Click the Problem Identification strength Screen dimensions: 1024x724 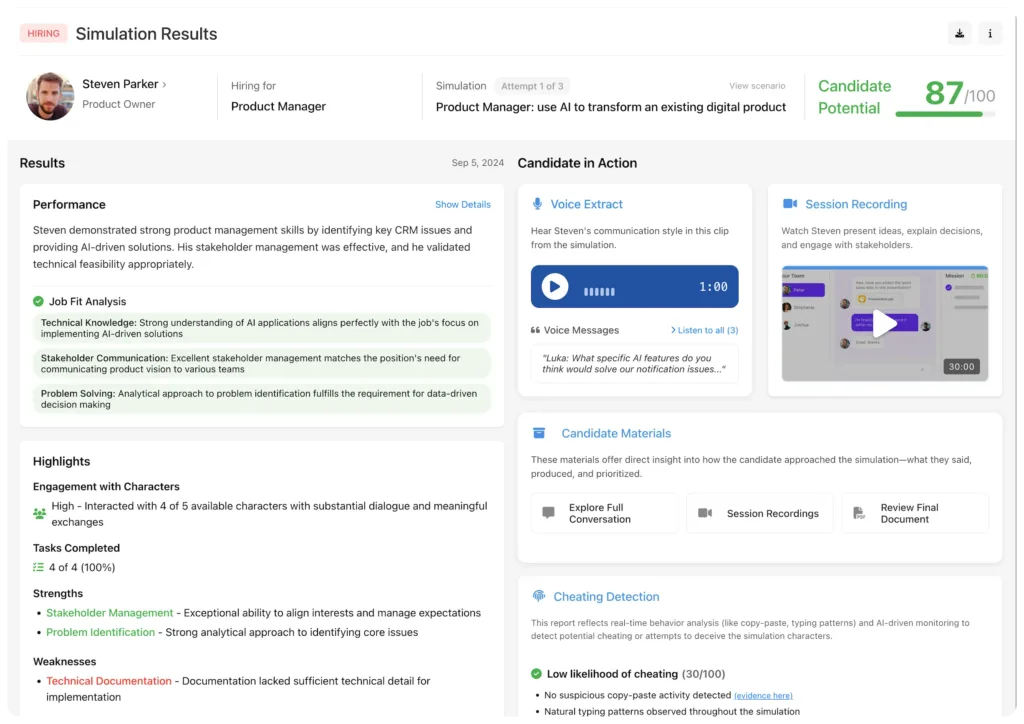pos(101,632)
